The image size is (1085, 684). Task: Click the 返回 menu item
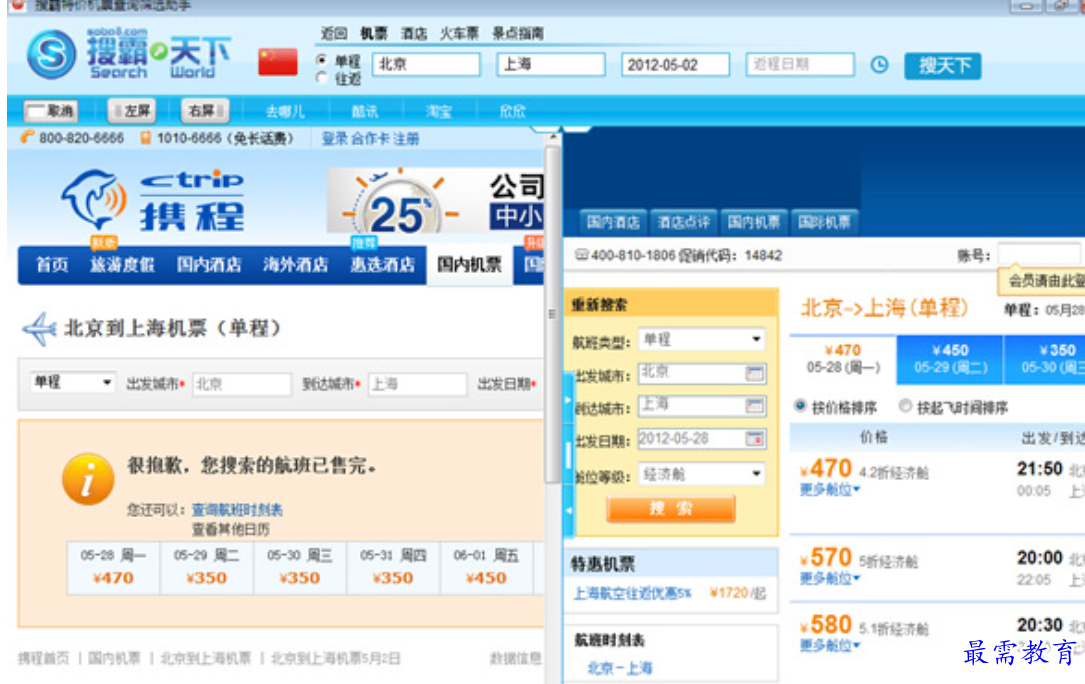[334, 33]
